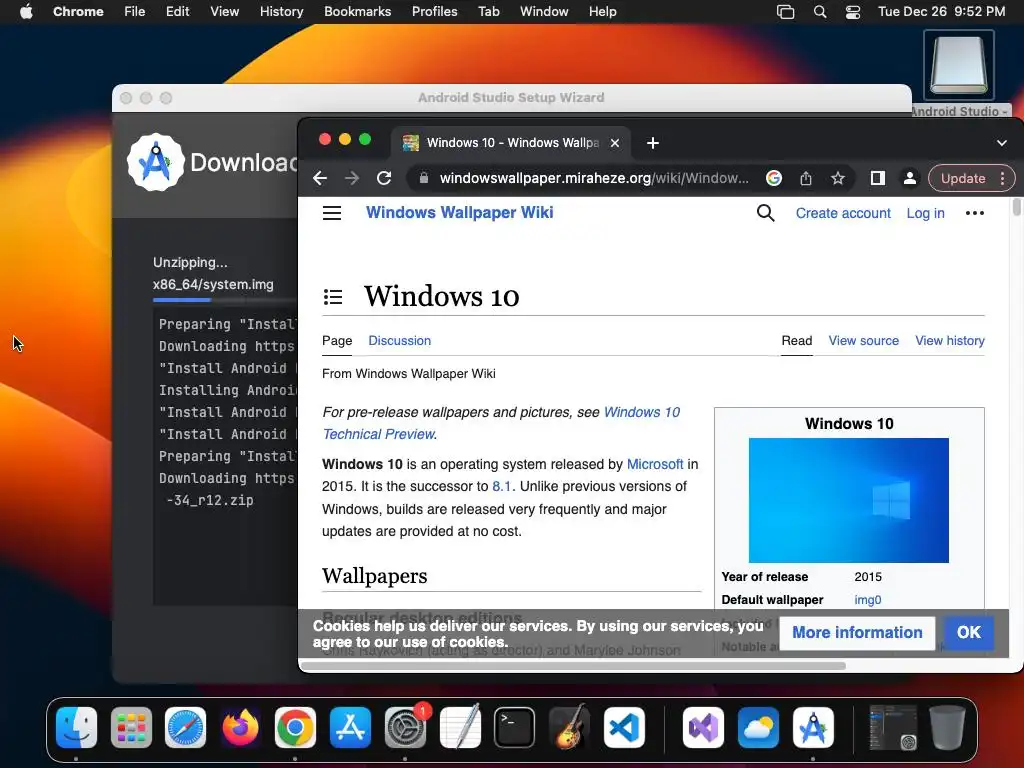Screen dimensions: 1024x768
Task: Open App Store from the Dock
Action: pos(350,728)
